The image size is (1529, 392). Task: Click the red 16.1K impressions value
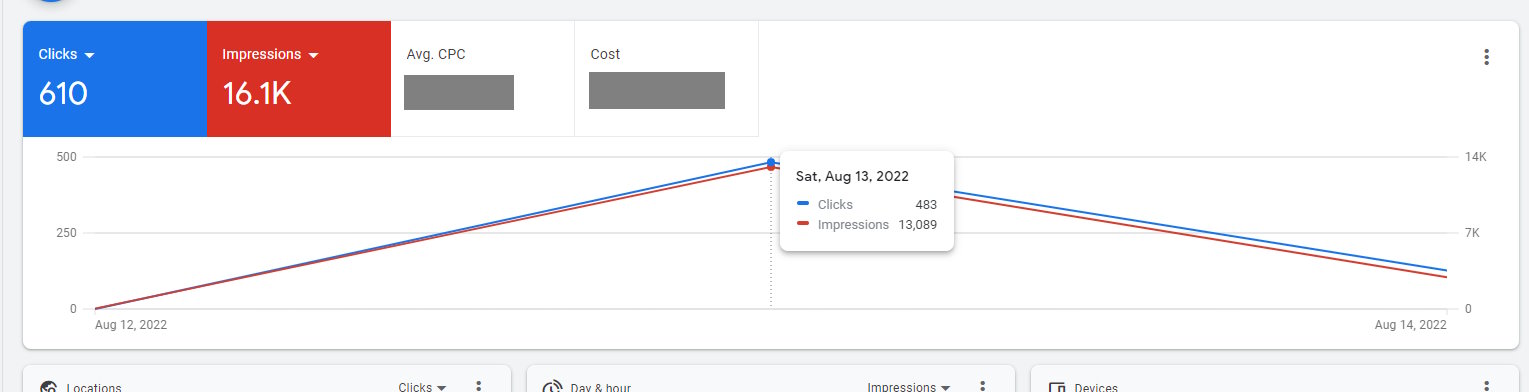(x=256, y=94)
